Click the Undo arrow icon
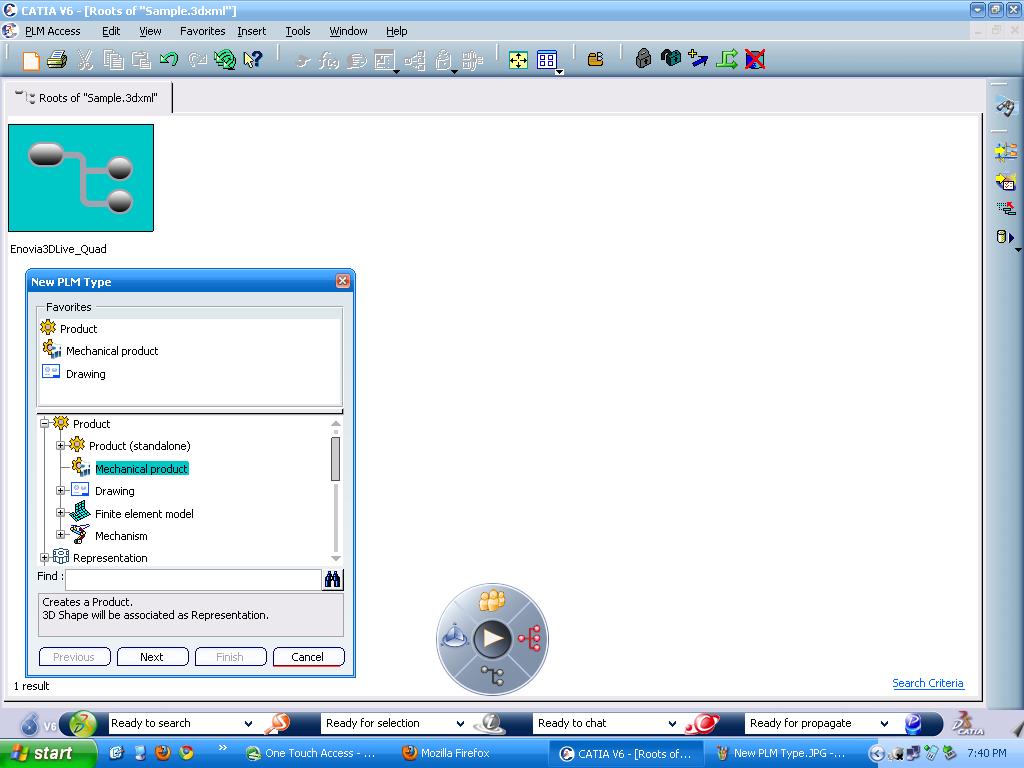1024x768 pixels. [x=169, y=60]
